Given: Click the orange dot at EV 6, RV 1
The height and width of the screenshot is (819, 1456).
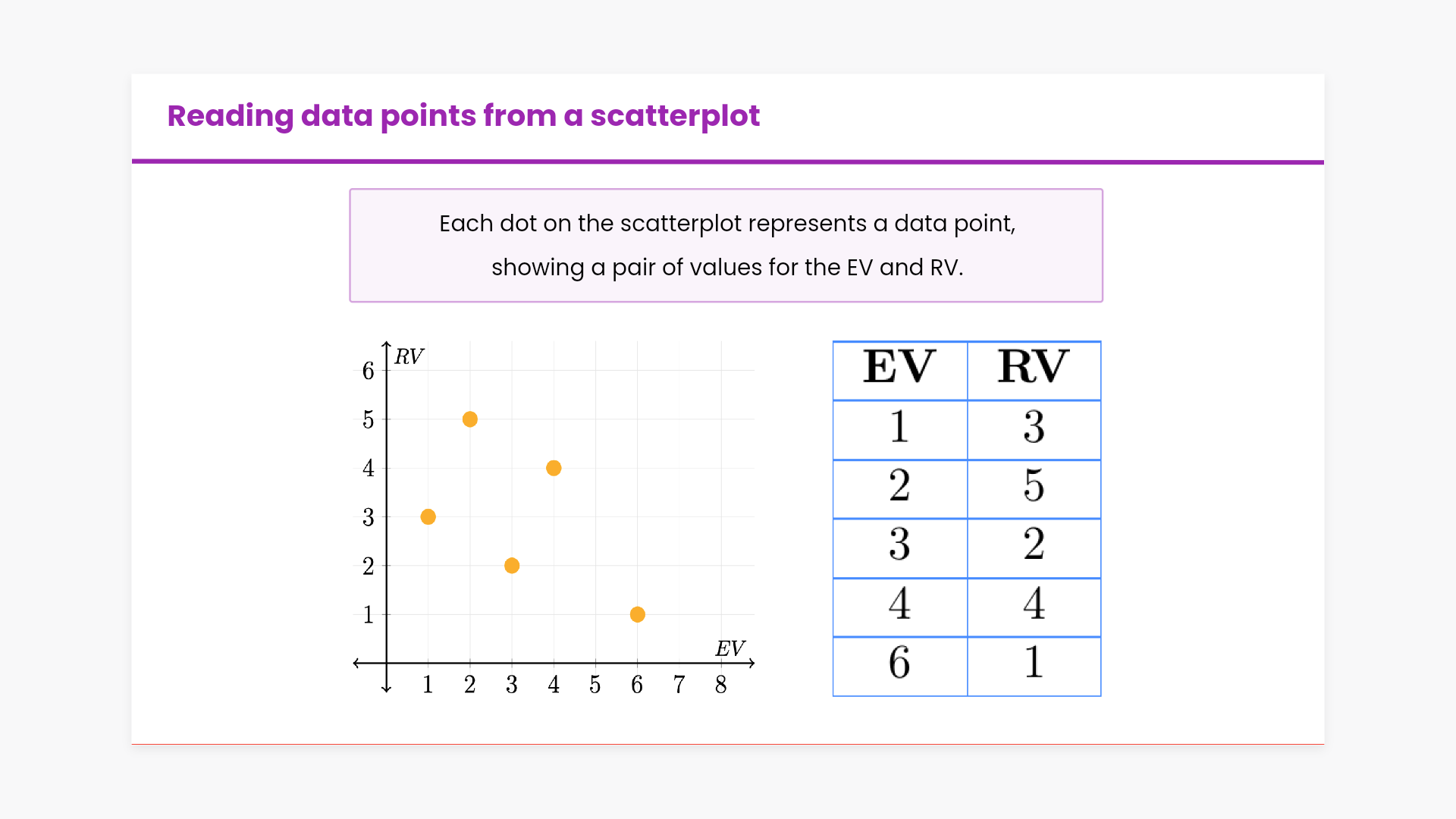Looking at the screenshot, I should 638,614.
